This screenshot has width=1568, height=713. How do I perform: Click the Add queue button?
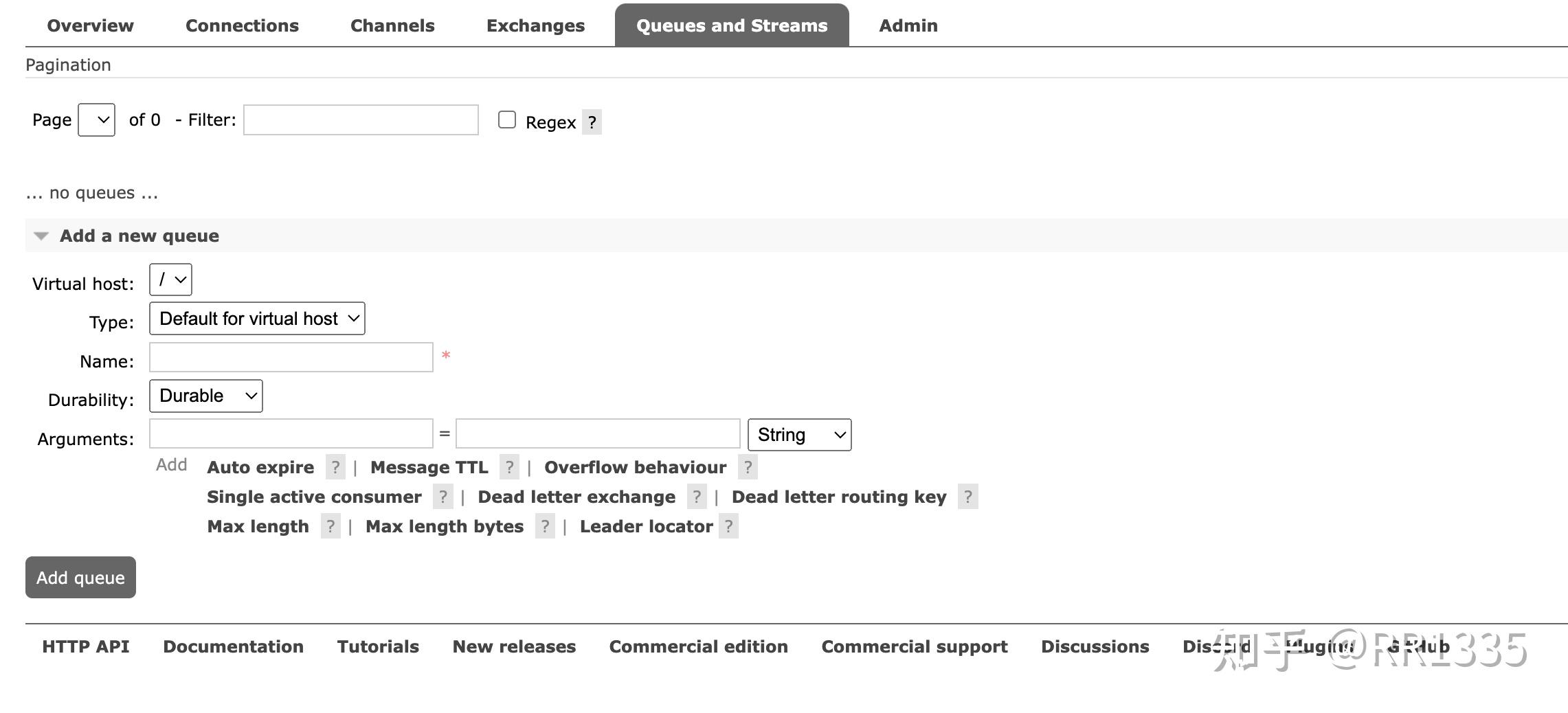tap(80, 577)
